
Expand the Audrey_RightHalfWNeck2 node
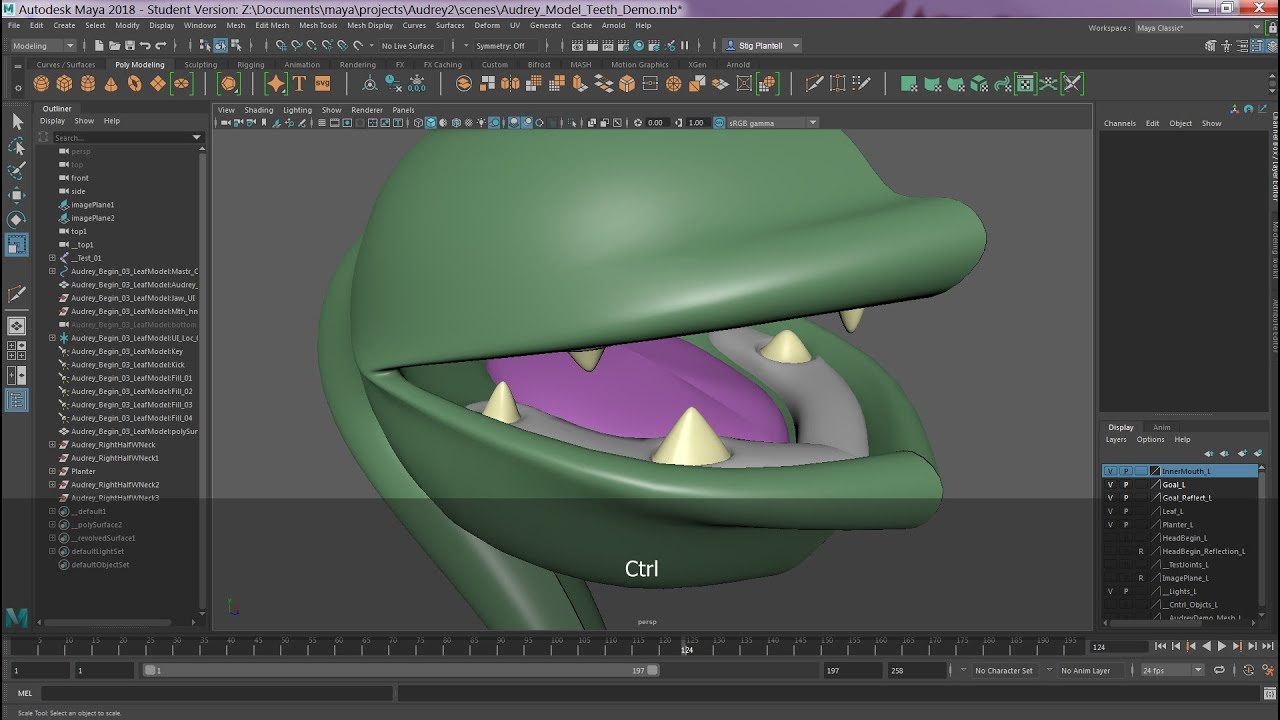(52, 484)
